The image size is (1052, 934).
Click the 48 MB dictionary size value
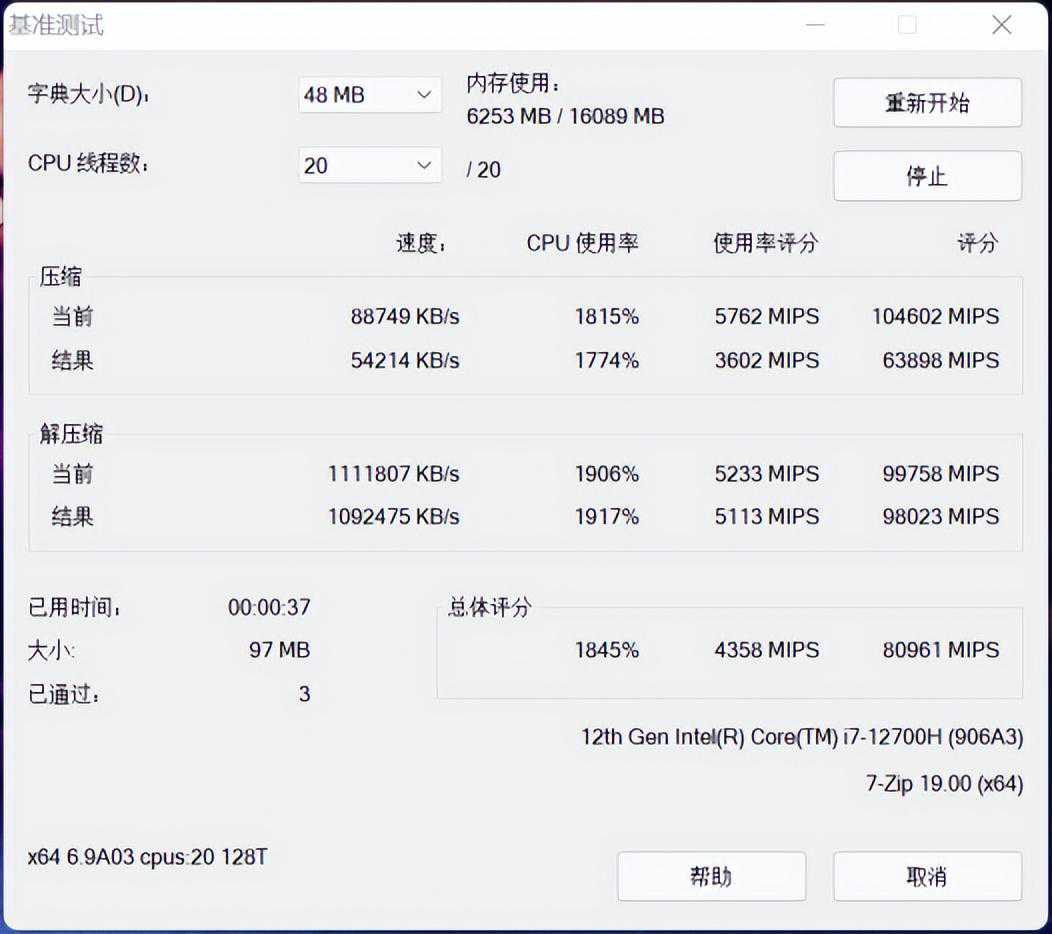coord(335,95)
